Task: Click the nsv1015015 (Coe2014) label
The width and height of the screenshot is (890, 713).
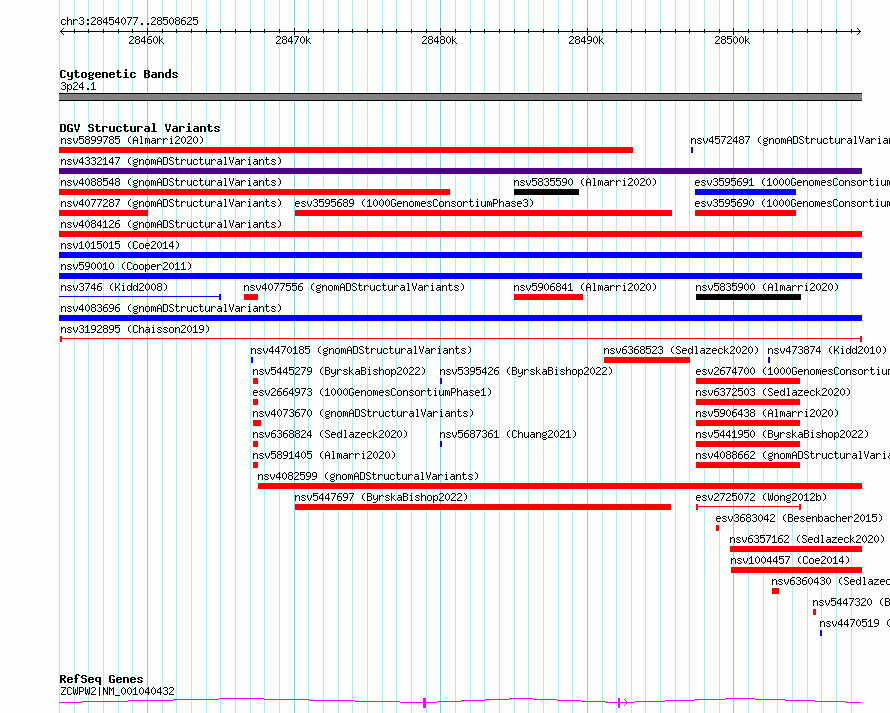Action: [x=120, y=245]
